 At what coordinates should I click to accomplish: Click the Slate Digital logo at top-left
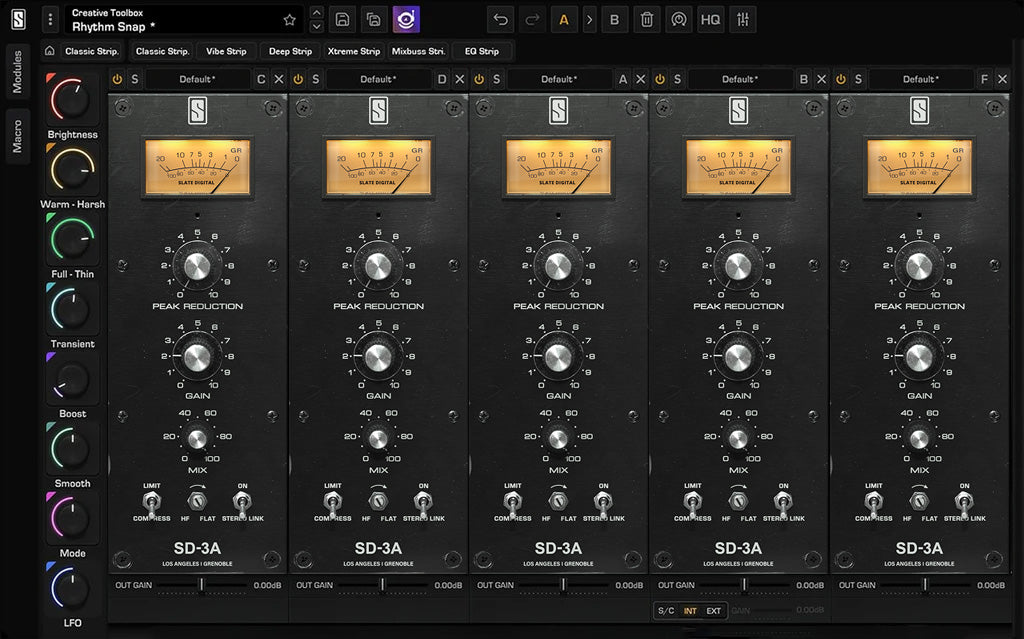(18, 20)
